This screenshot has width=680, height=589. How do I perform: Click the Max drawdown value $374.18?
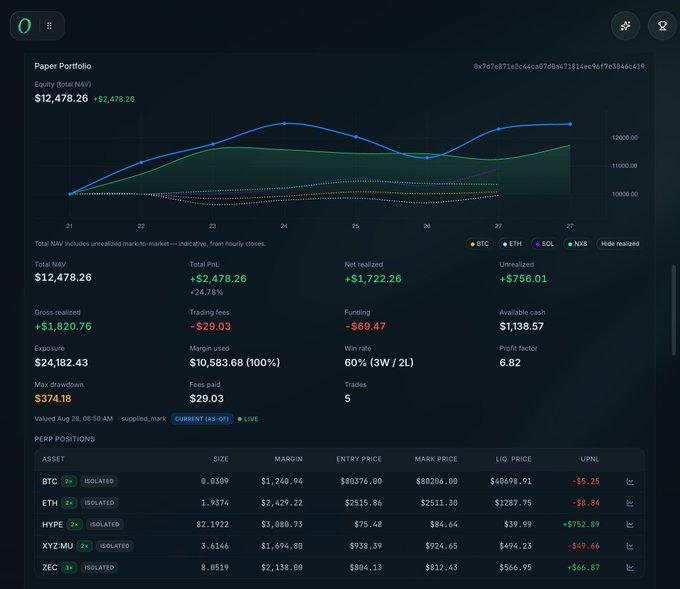click(53, 399)
